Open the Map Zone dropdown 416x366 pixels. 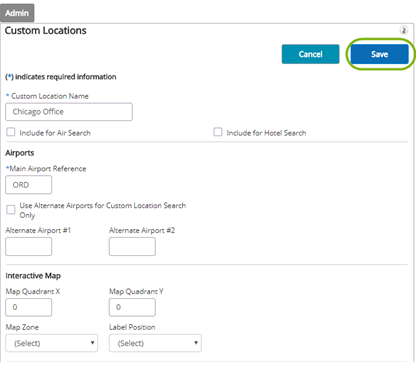click(x=52, y=343)
